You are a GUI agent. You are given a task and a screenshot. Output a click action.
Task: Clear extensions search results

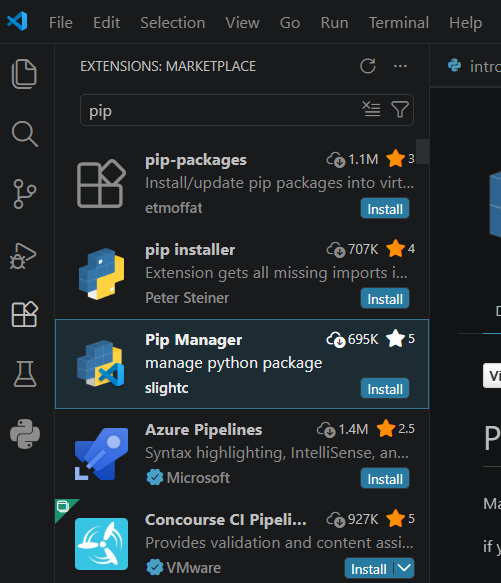point(371,109)
